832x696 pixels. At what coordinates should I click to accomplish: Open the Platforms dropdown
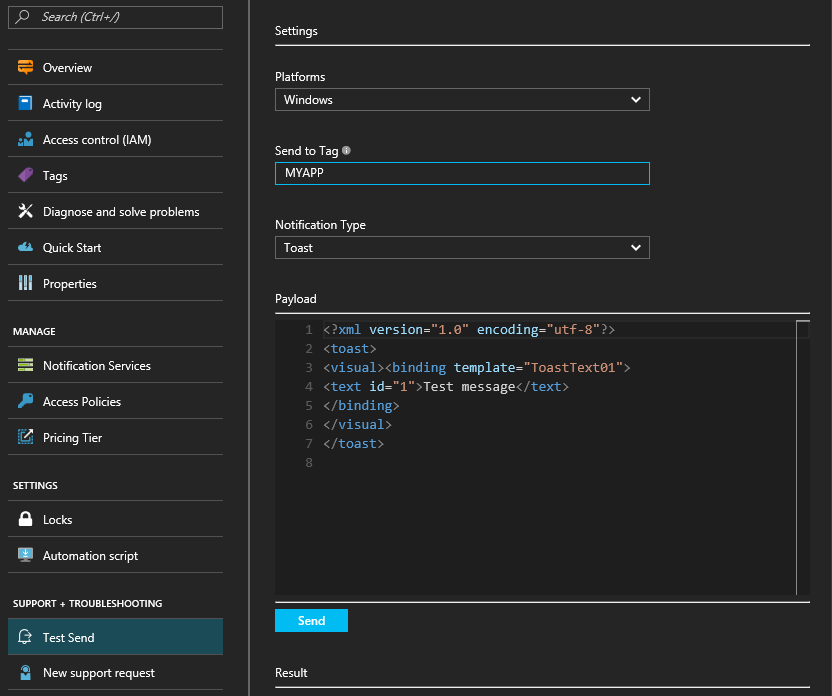pos(462,100)
